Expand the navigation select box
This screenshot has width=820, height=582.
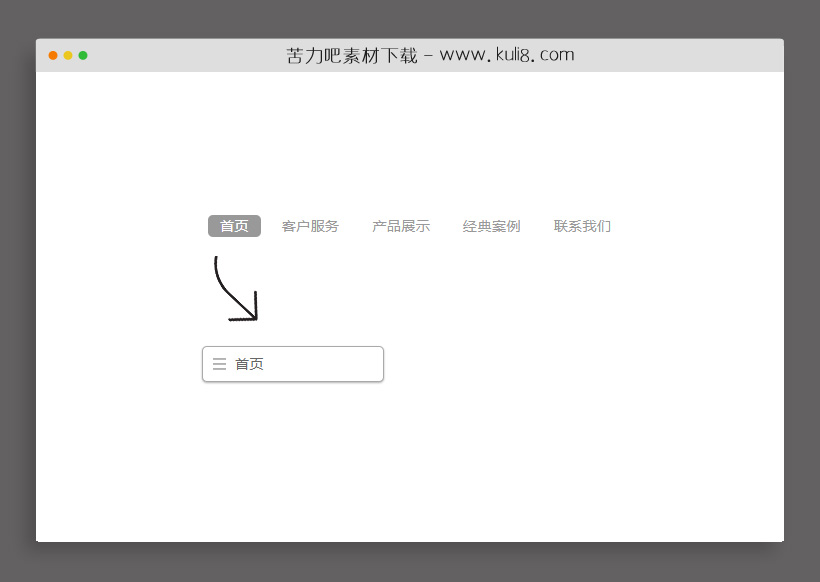click(292, 364)
